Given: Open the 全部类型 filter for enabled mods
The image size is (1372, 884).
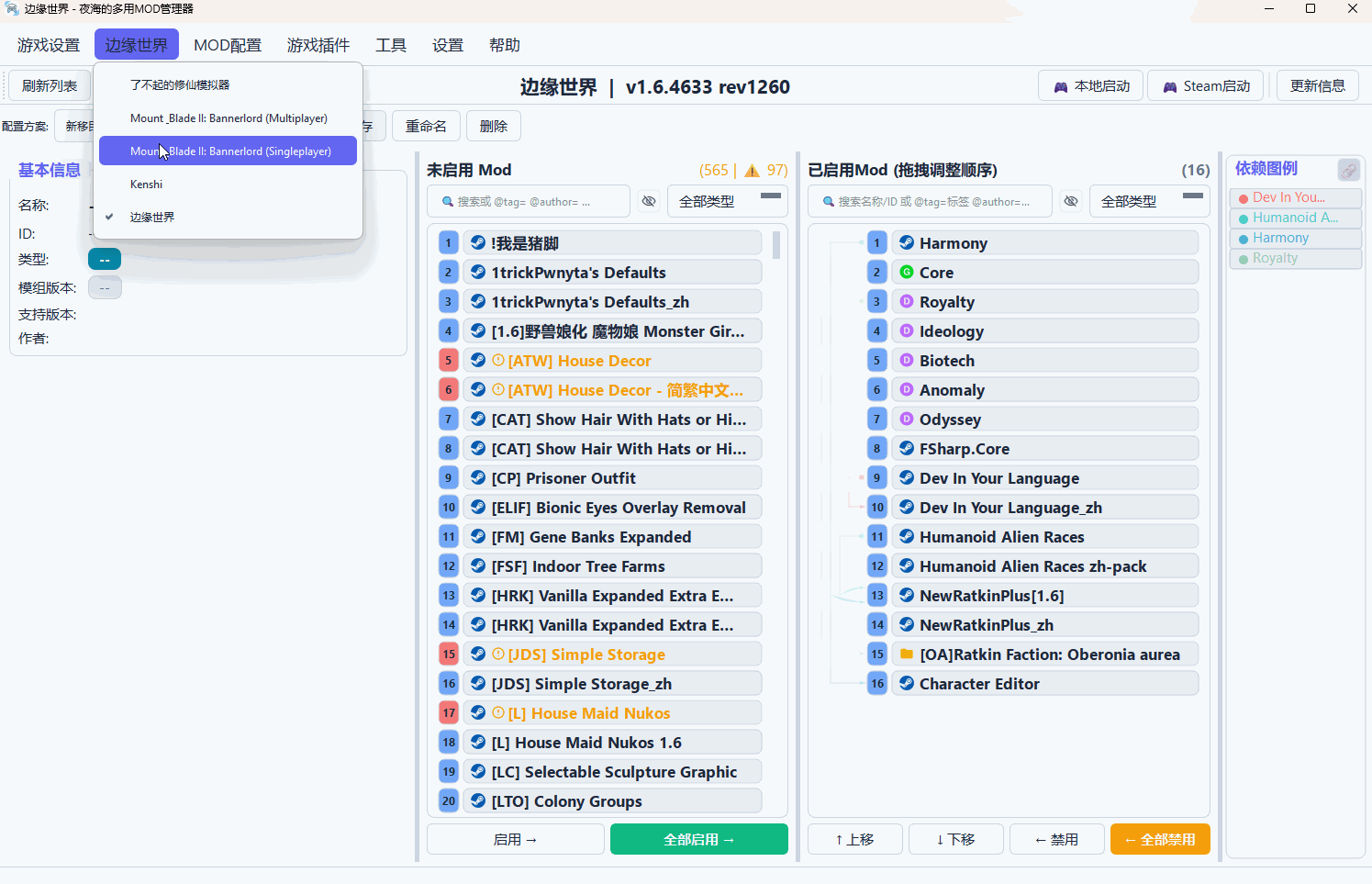Looking at the screenshot, I should pyautogui.click(x=1130, y=201).
